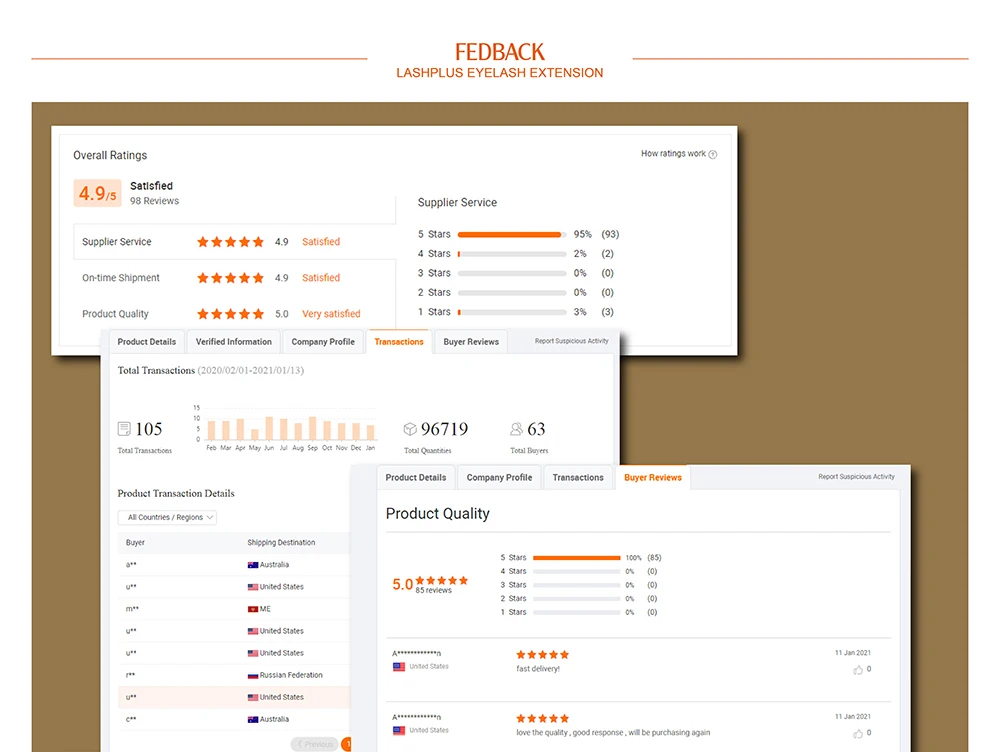Open the Verified Information tab
This screenshot has height=752, width=1000.
pyautogui.click(x=233, y=342)
